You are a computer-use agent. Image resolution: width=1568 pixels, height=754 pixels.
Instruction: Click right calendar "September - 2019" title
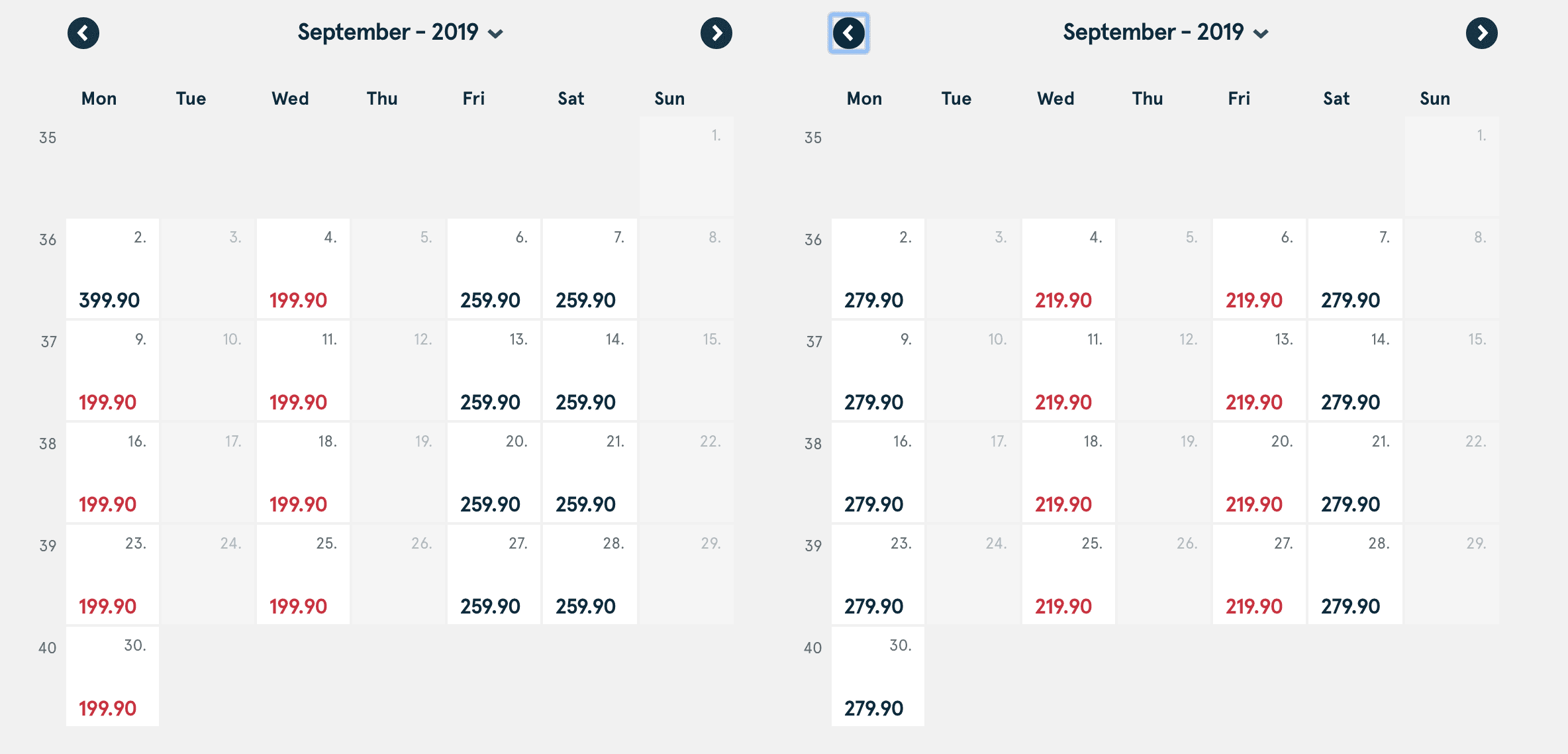tap(1153, 32)
